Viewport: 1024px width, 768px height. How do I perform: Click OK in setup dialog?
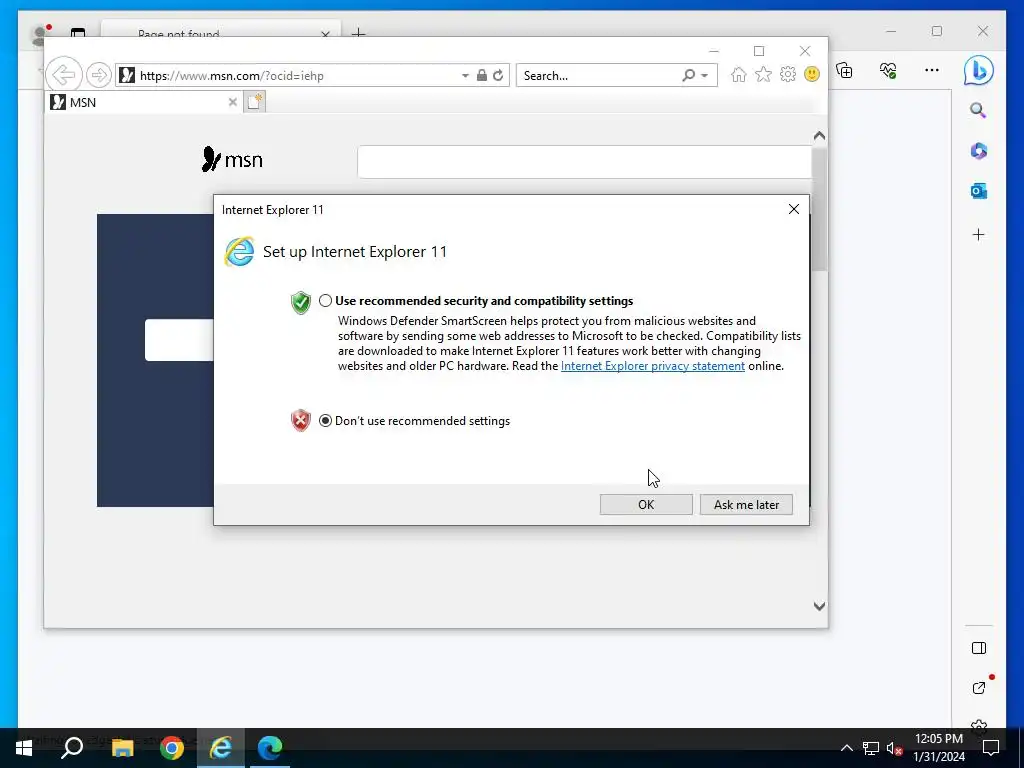point(646,504)
